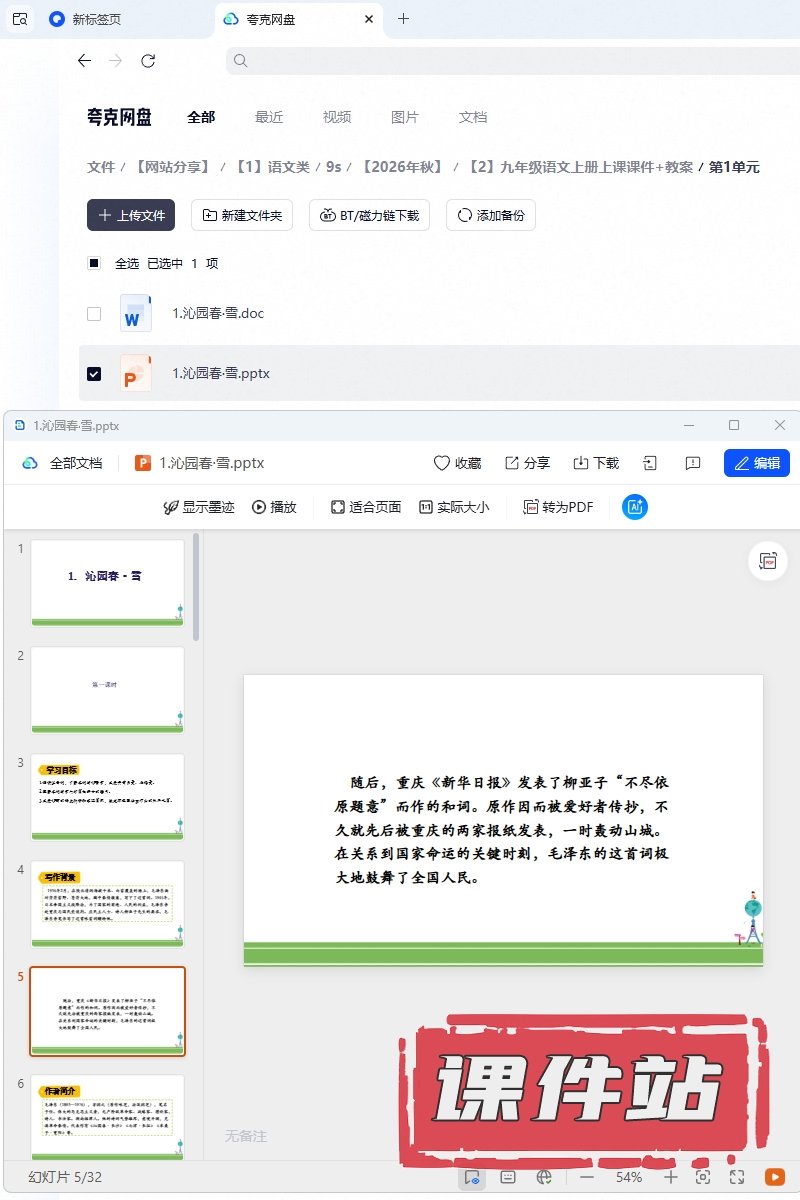
Task: Add the file to favorites with 收藏
Action: [x=457, y=463]
